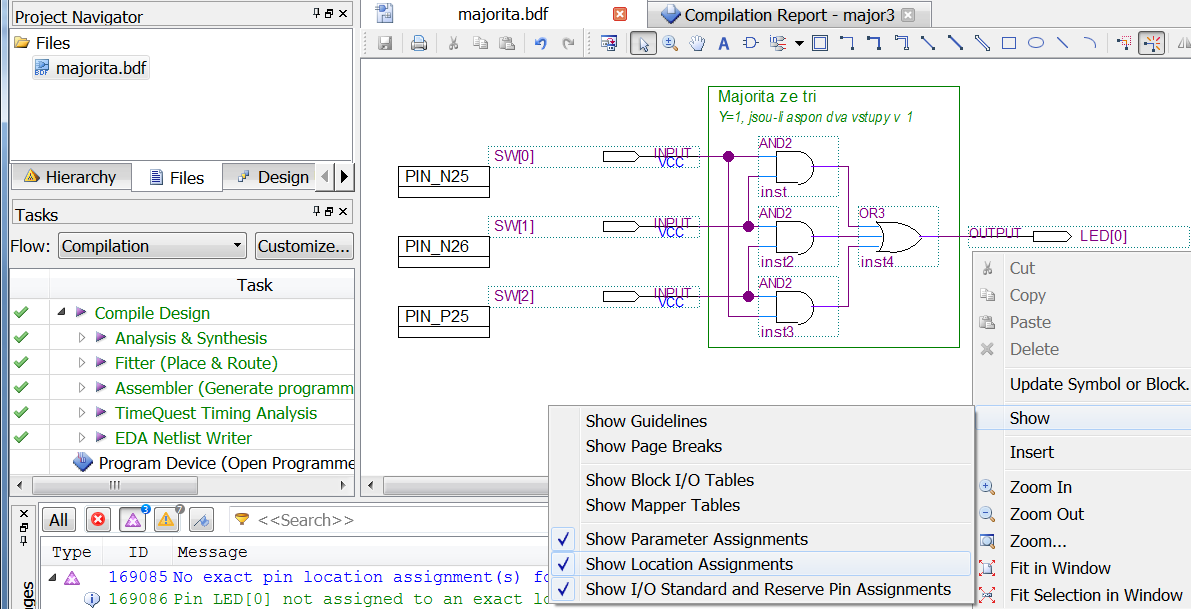Toggle the flagged messages filter icon

click(x=201, y=519)
